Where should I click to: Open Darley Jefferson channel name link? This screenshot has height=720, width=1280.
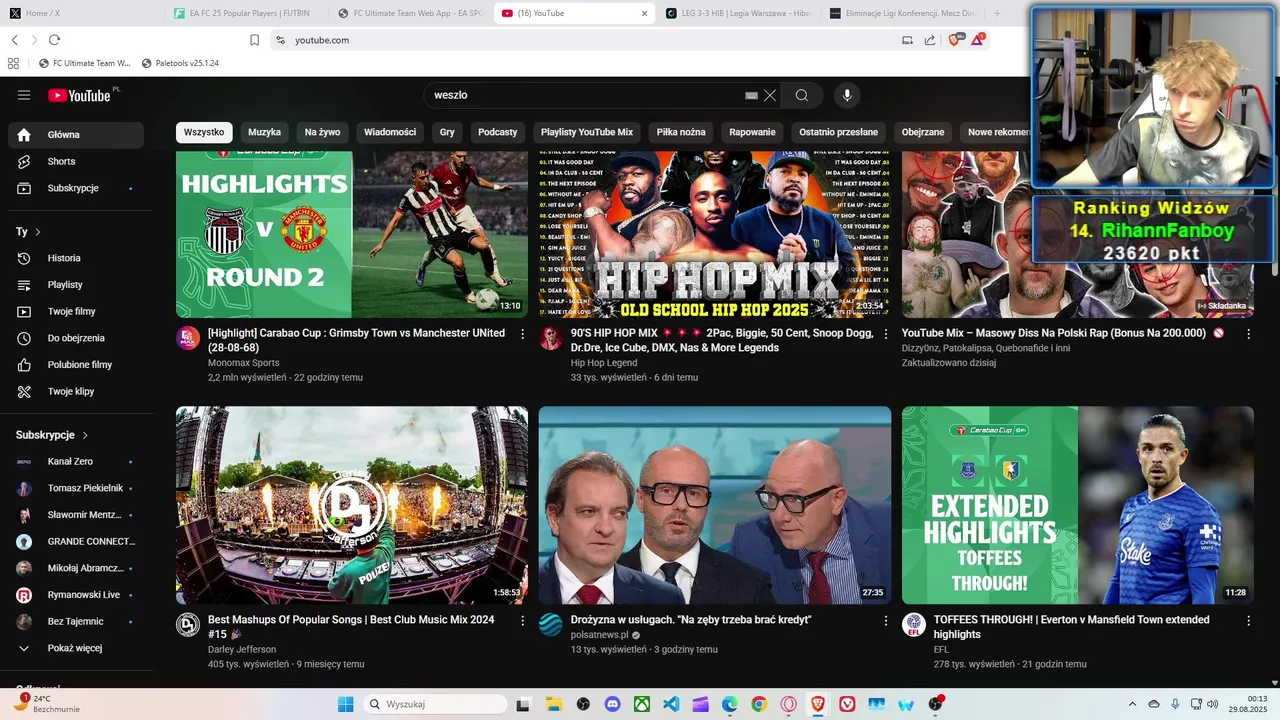coord(242,649)
